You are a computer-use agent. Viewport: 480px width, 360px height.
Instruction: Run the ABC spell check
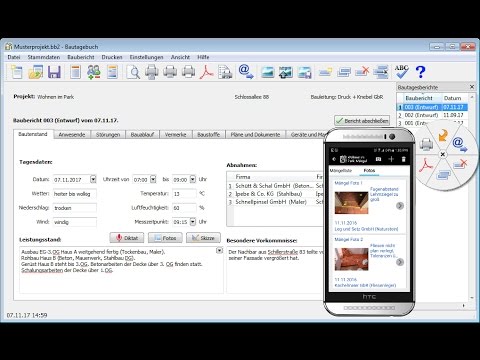coord(402,72)
